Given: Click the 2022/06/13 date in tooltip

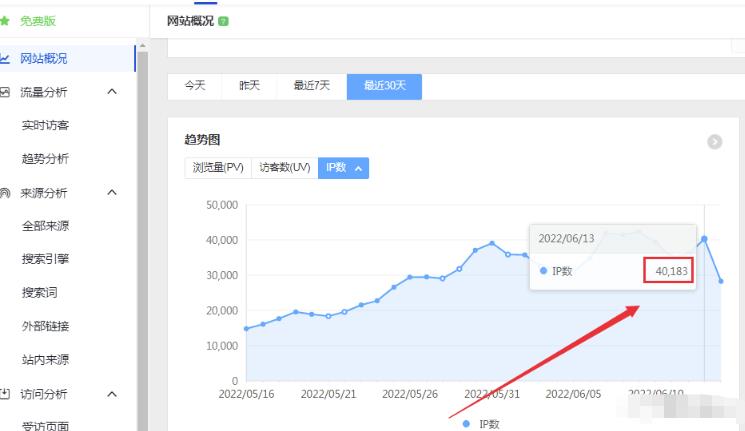Looking at the screenshot, I should click(x=566, y=239).
